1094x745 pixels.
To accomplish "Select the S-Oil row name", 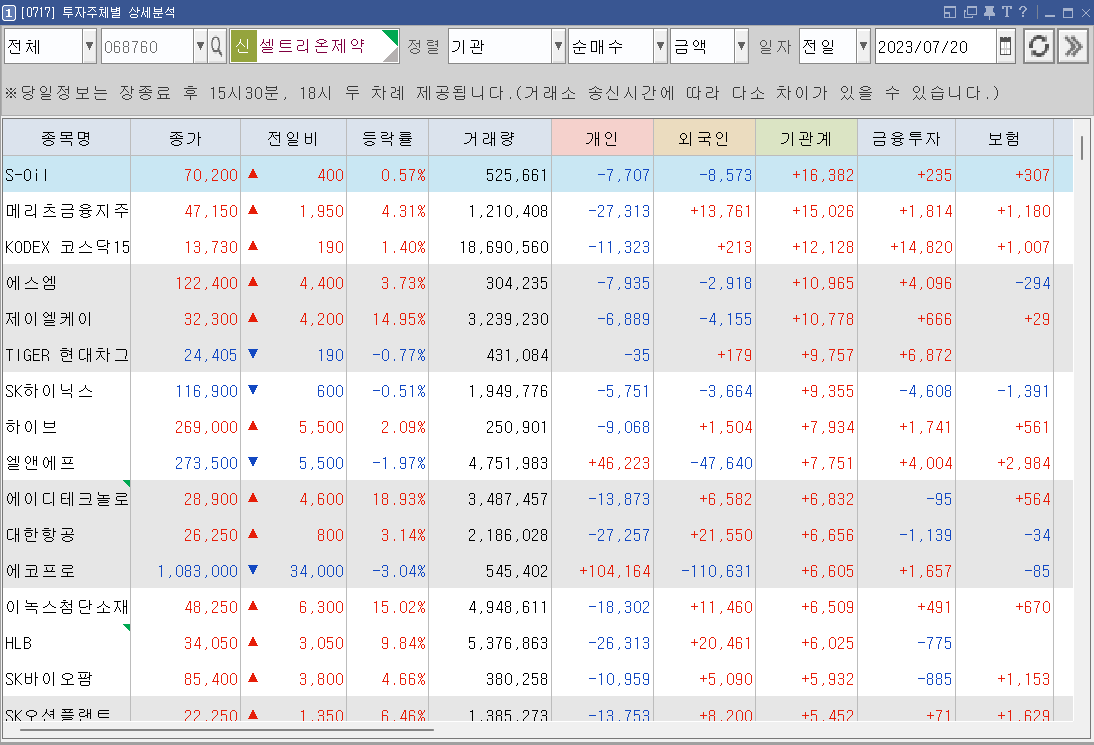I will 27,175.
